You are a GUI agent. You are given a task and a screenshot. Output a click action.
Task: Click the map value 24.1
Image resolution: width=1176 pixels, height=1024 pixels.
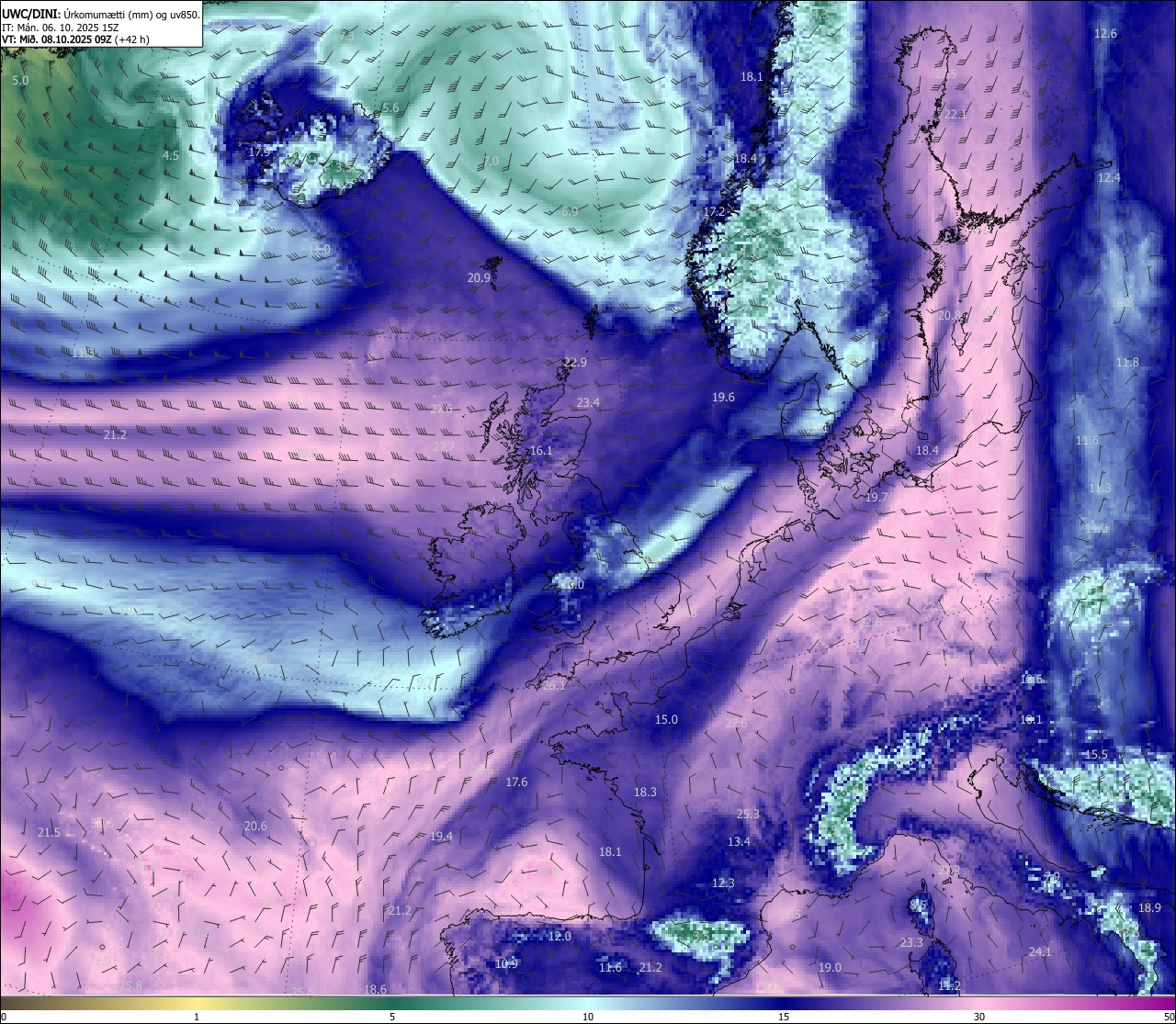click(1039, 952)
